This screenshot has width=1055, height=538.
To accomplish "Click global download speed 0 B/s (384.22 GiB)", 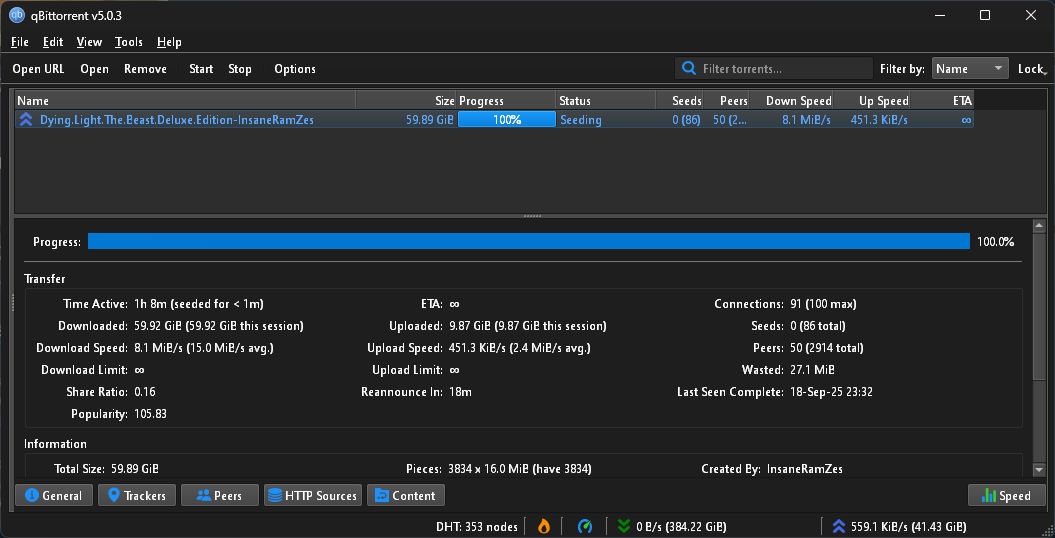I will [681, 527].
